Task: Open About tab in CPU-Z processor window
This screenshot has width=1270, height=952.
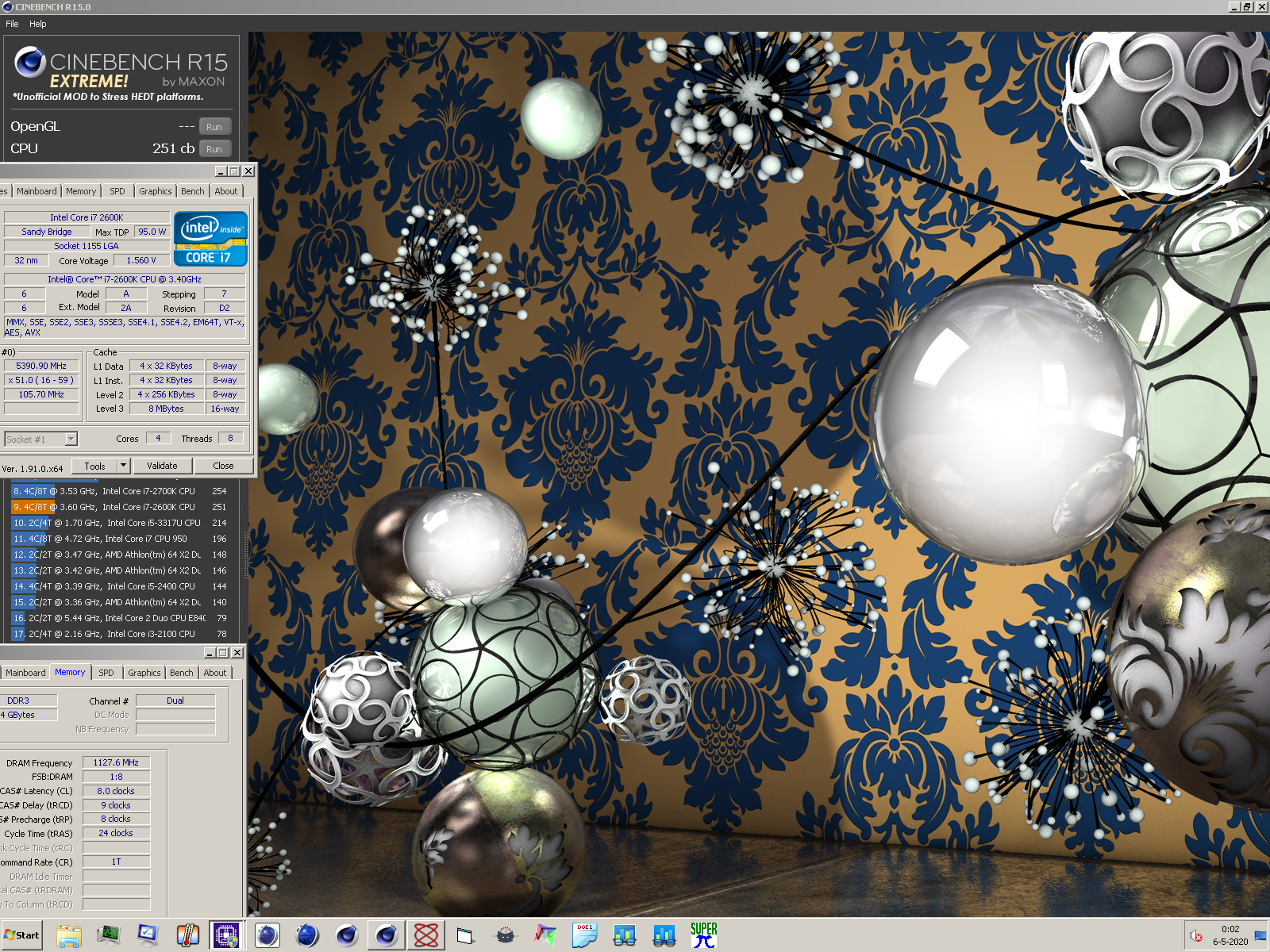Action: (226, 191)
